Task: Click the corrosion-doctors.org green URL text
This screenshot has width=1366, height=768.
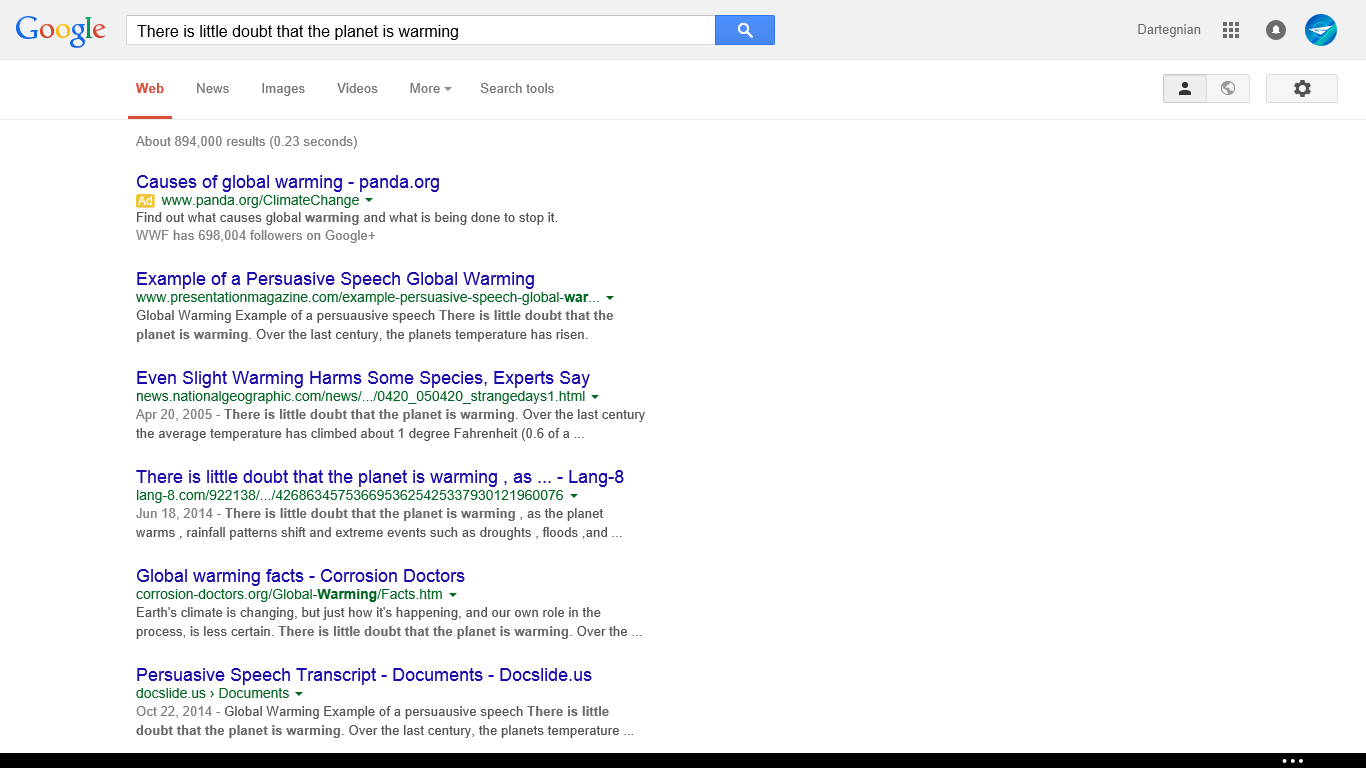Action: point(289,594)
